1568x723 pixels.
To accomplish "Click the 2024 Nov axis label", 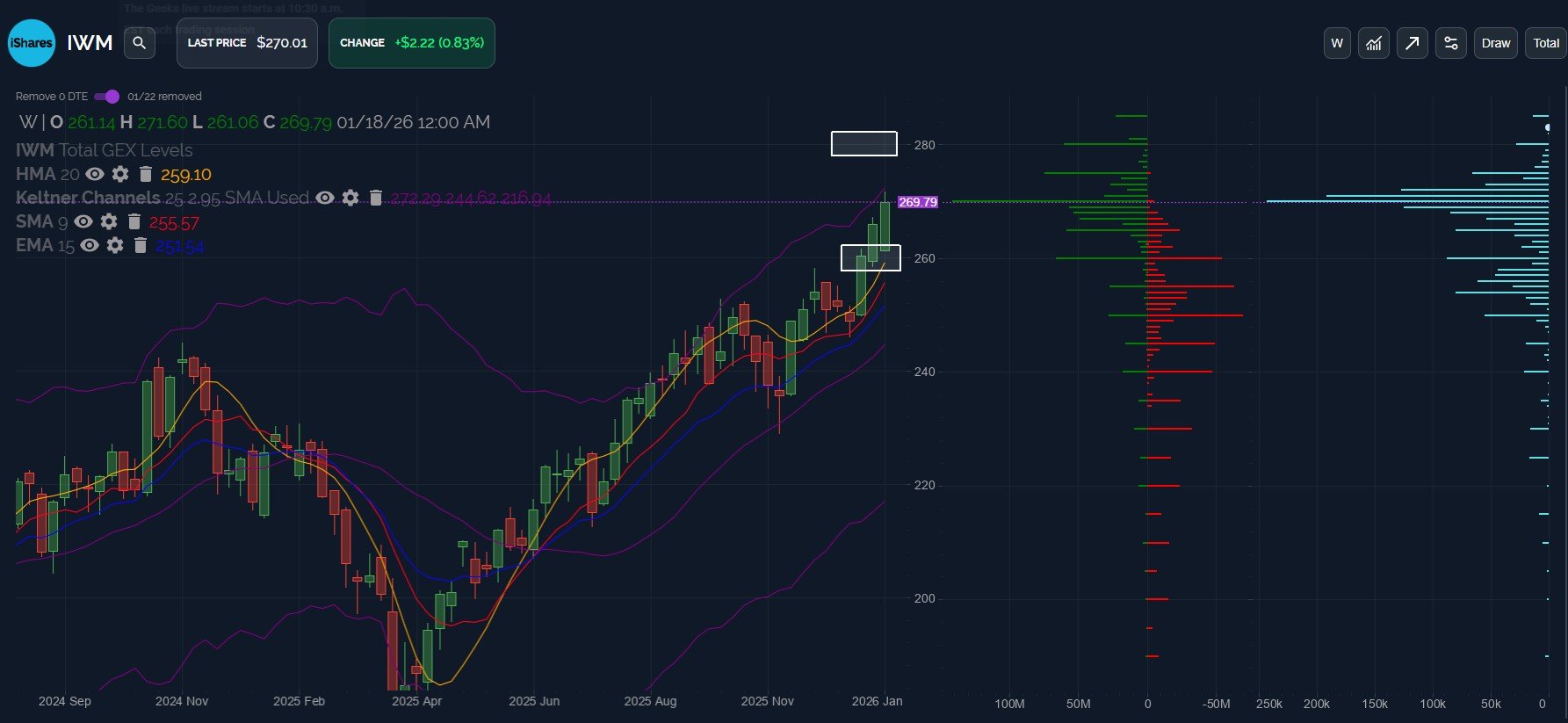I will coord(182,701).
